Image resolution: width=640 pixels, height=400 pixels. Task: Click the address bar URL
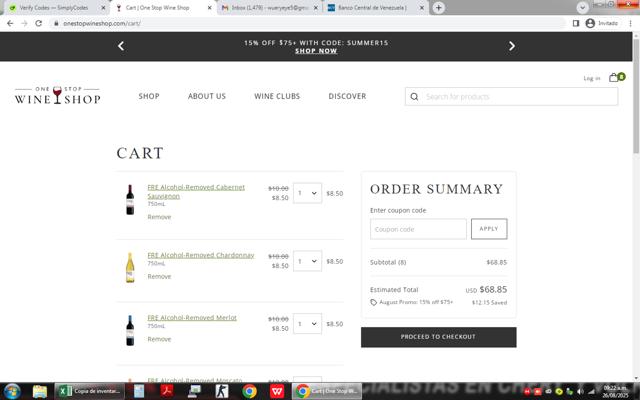102,23
